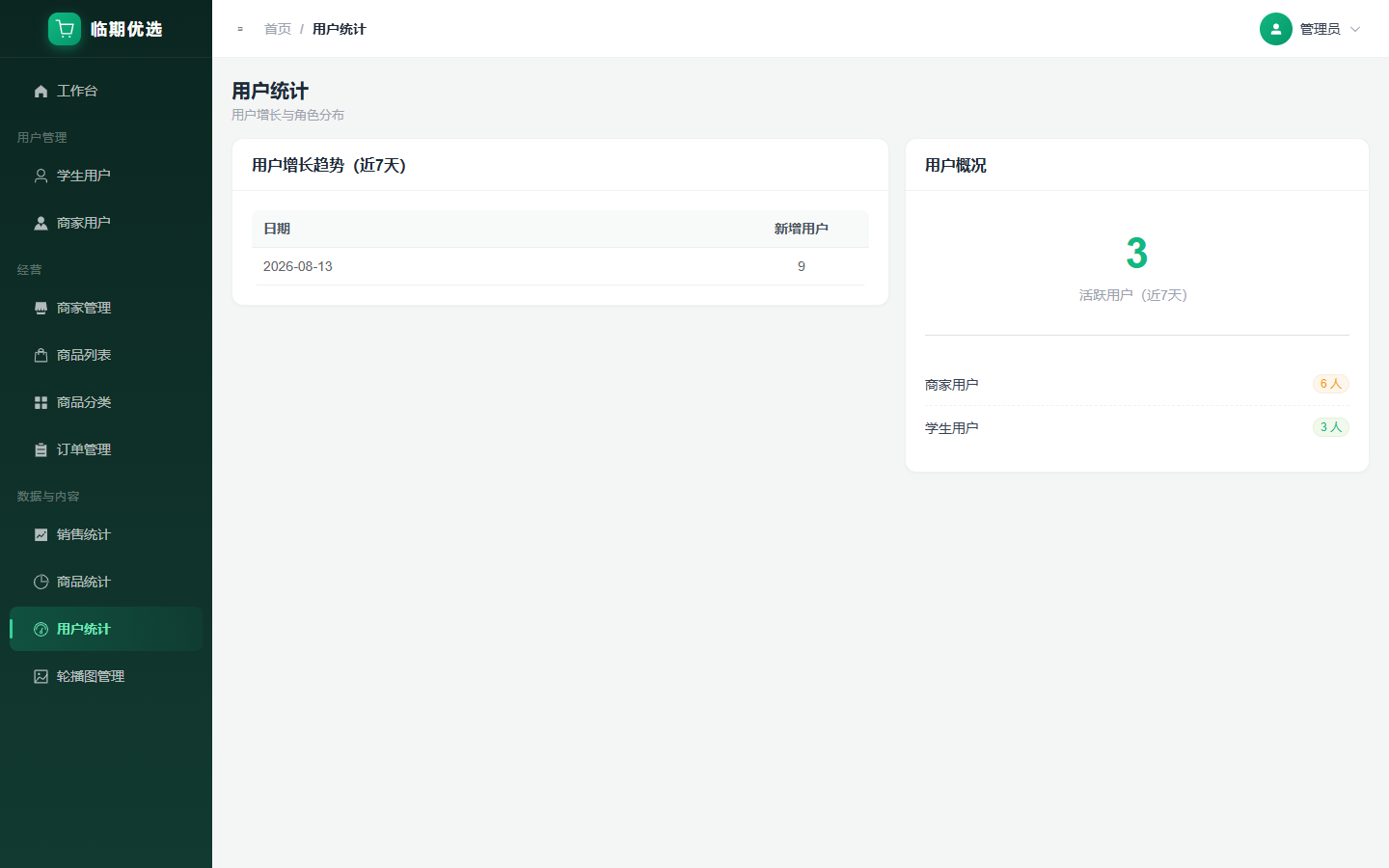Image resolution: width=1389 pixels, height=868 pixels.
Task: Click the 3 人 green badge
Action: point(1331,427)
